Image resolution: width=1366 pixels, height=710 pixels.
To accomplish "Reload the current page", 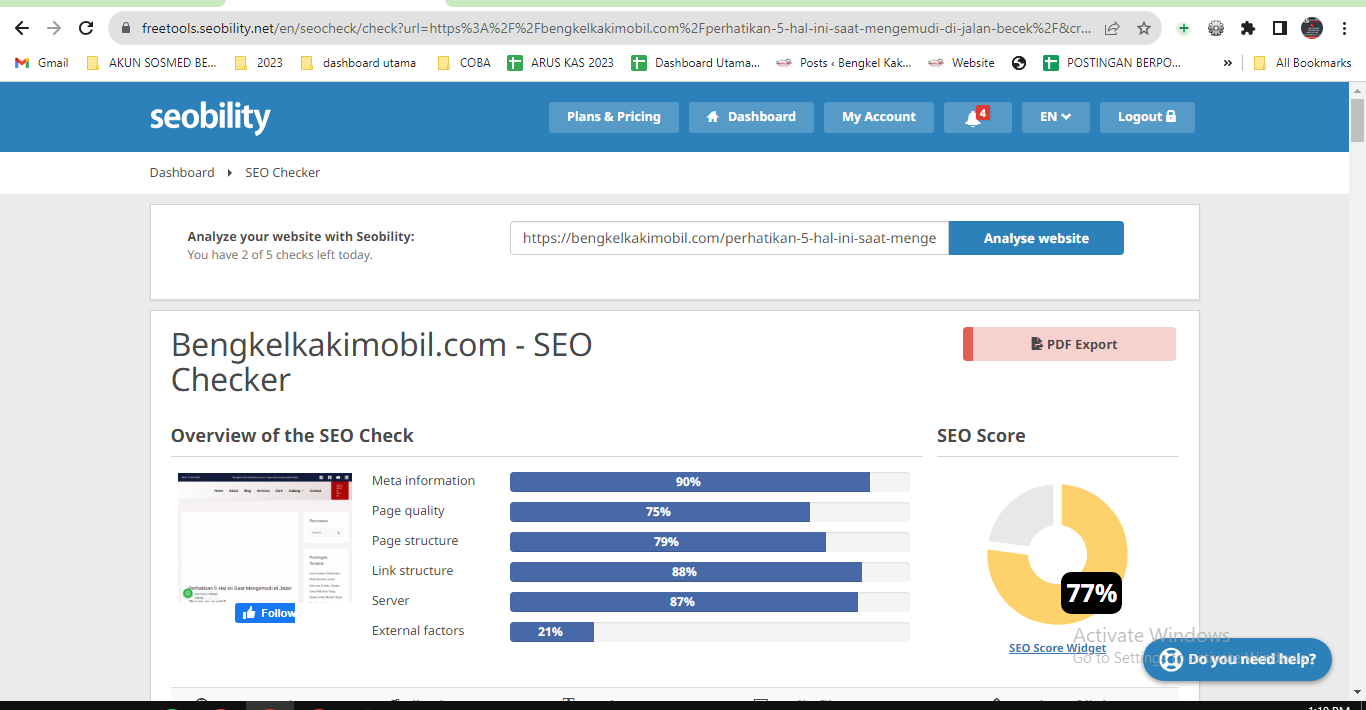I will click(86, 28).
